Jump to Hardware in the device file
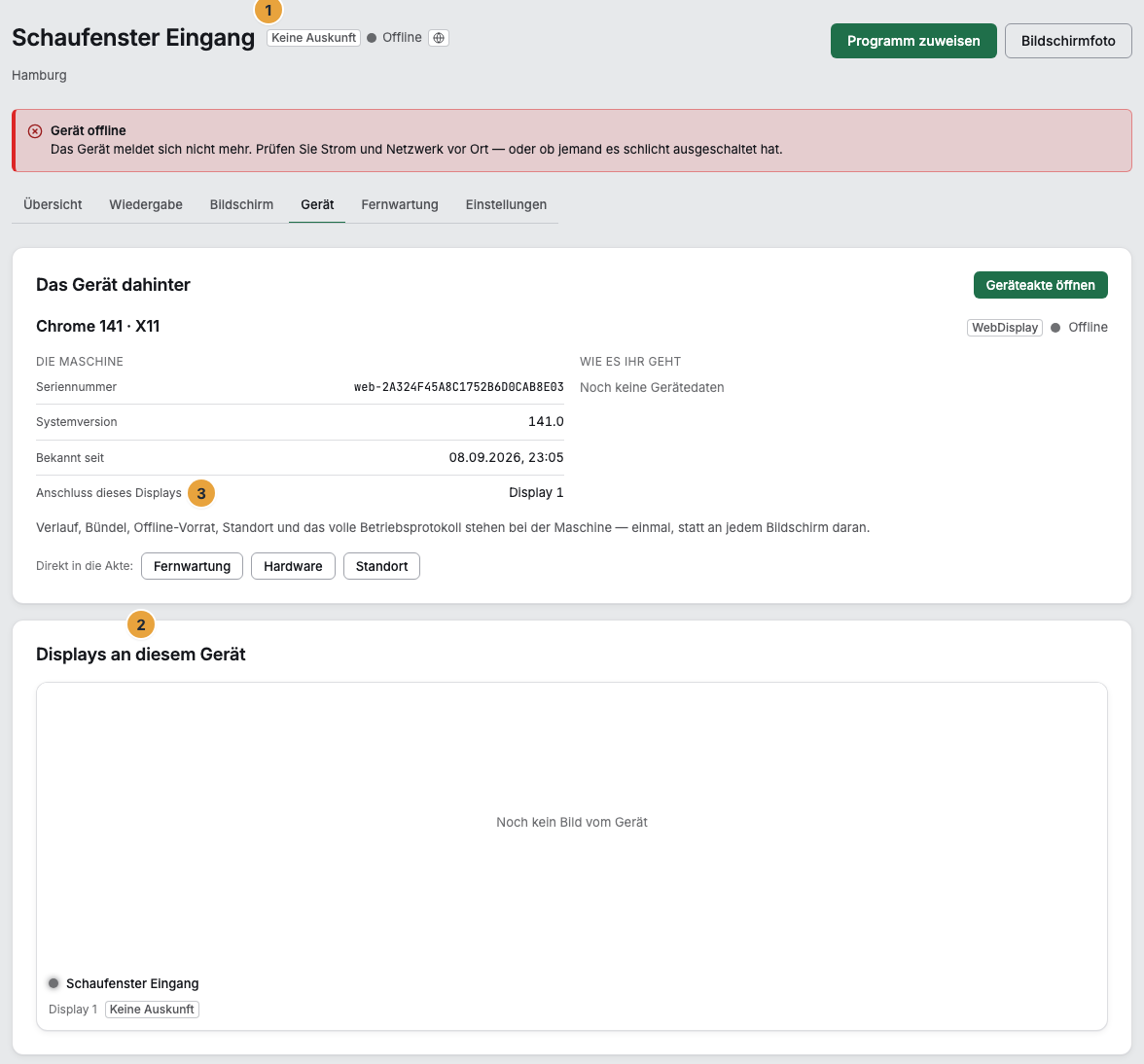 click(x=294, y=567)
